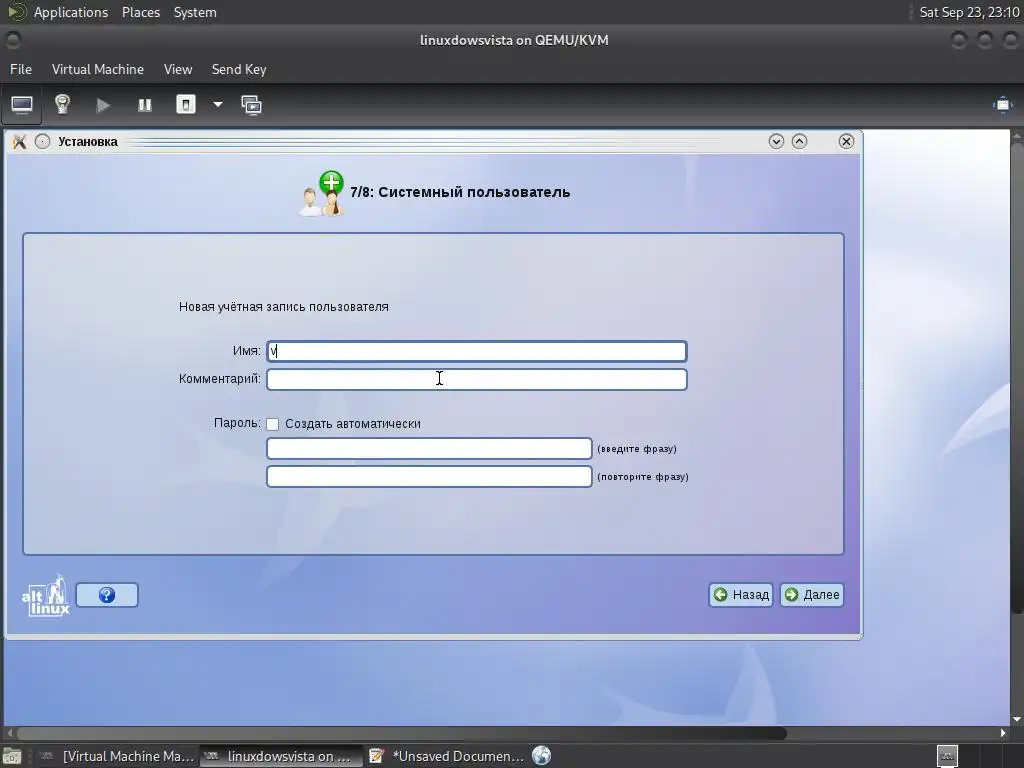Click the повторите фразу password field
Image resolution: width=1024 pixels, height=768 pixels.
point(429,477)
